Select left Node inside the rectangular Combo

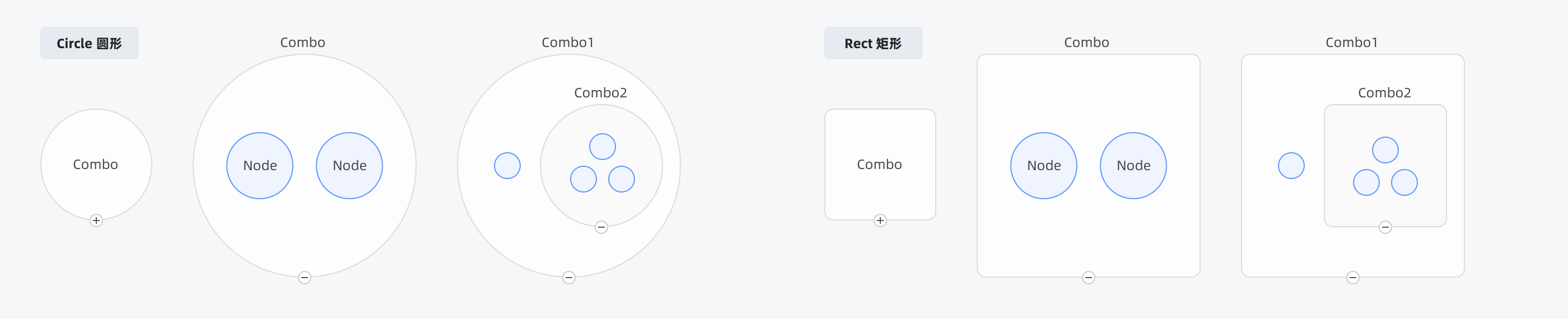(1044, 166)
